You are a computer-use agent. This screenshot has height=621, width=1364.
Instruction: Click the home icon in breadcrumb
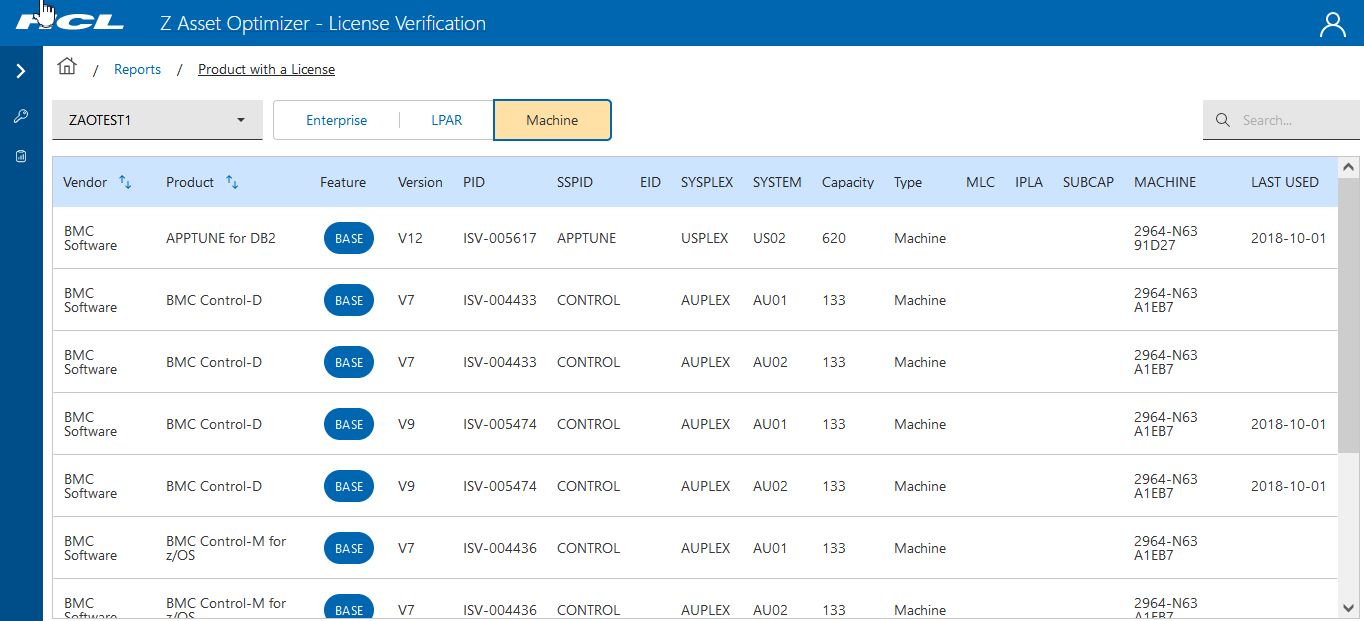point(67,67)
